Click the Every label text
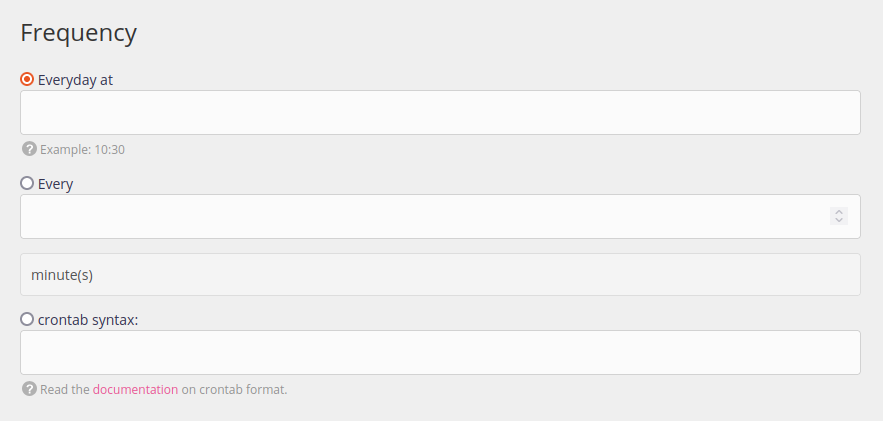 (55, 184)
